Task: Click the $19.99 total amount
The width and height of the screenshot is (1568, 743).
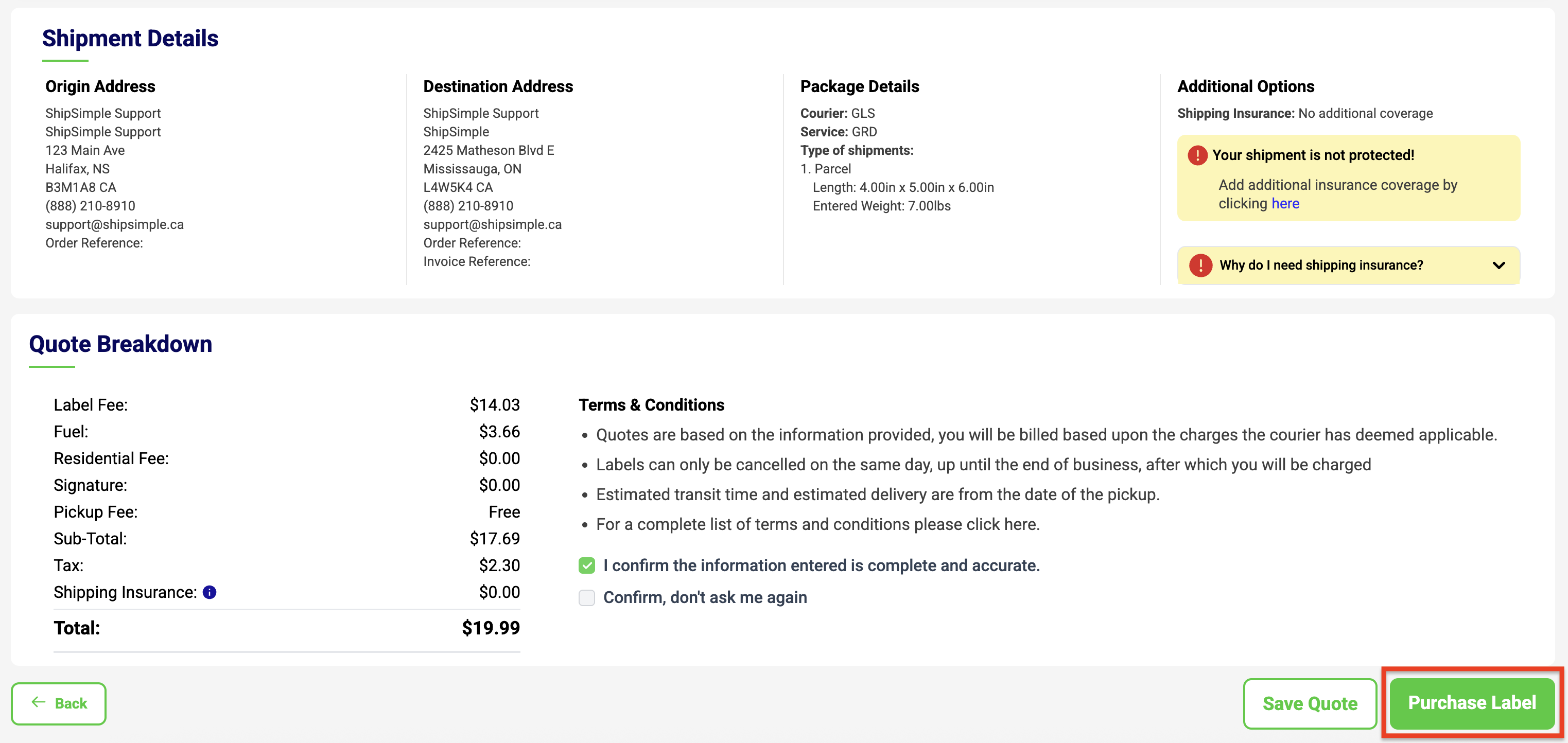Action: tap(490, 628)
